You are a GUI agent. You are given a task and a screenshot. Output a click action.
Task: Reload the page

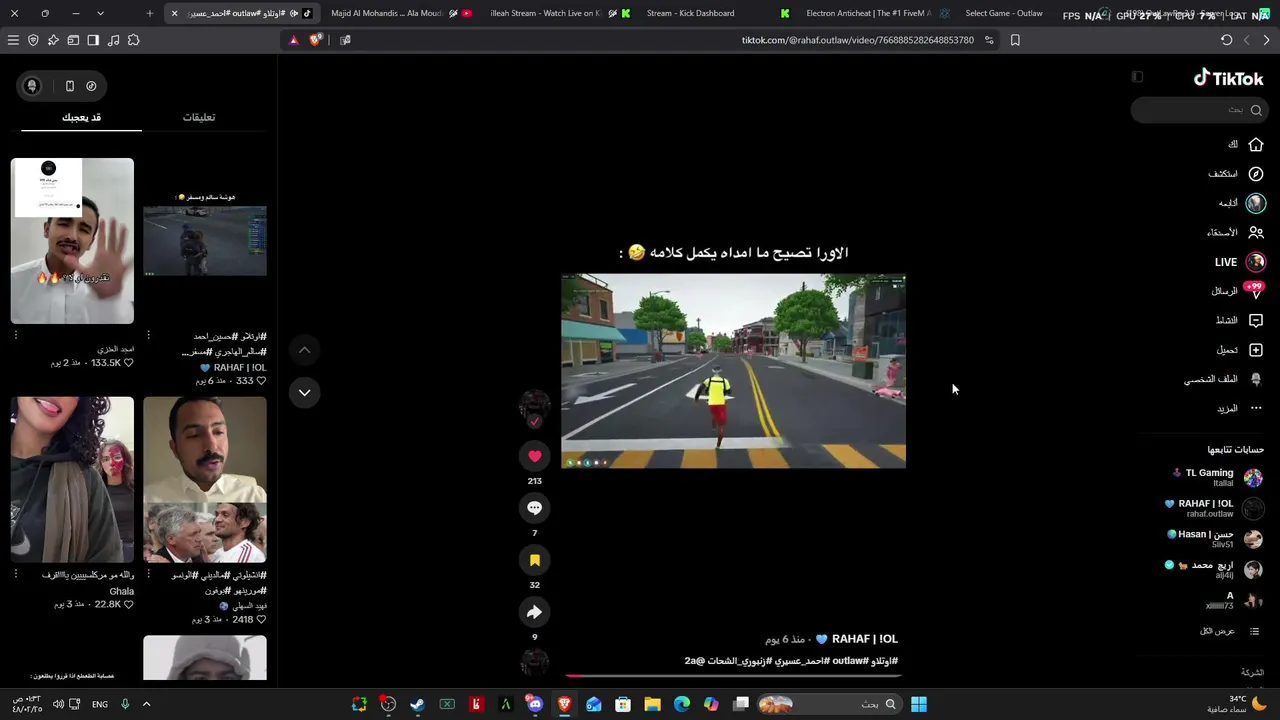coord(1227,40)
